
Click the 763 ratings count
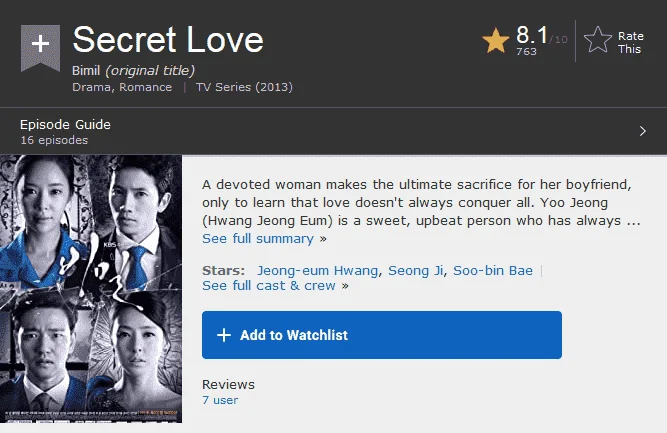tap(526, 51)
